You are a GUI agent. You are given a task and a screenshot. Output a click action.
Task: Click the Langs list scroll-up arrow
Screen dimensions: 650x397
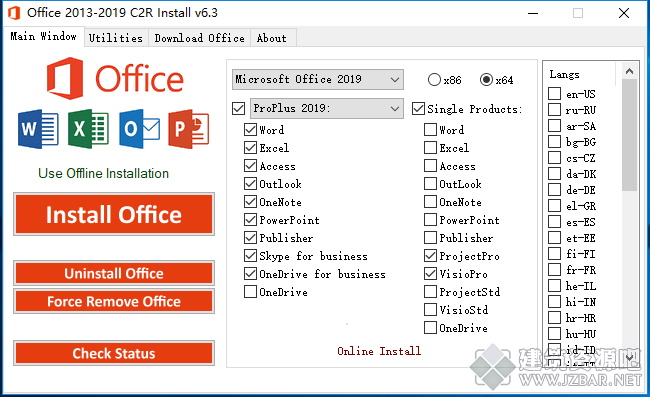click(x=630, y=71)
